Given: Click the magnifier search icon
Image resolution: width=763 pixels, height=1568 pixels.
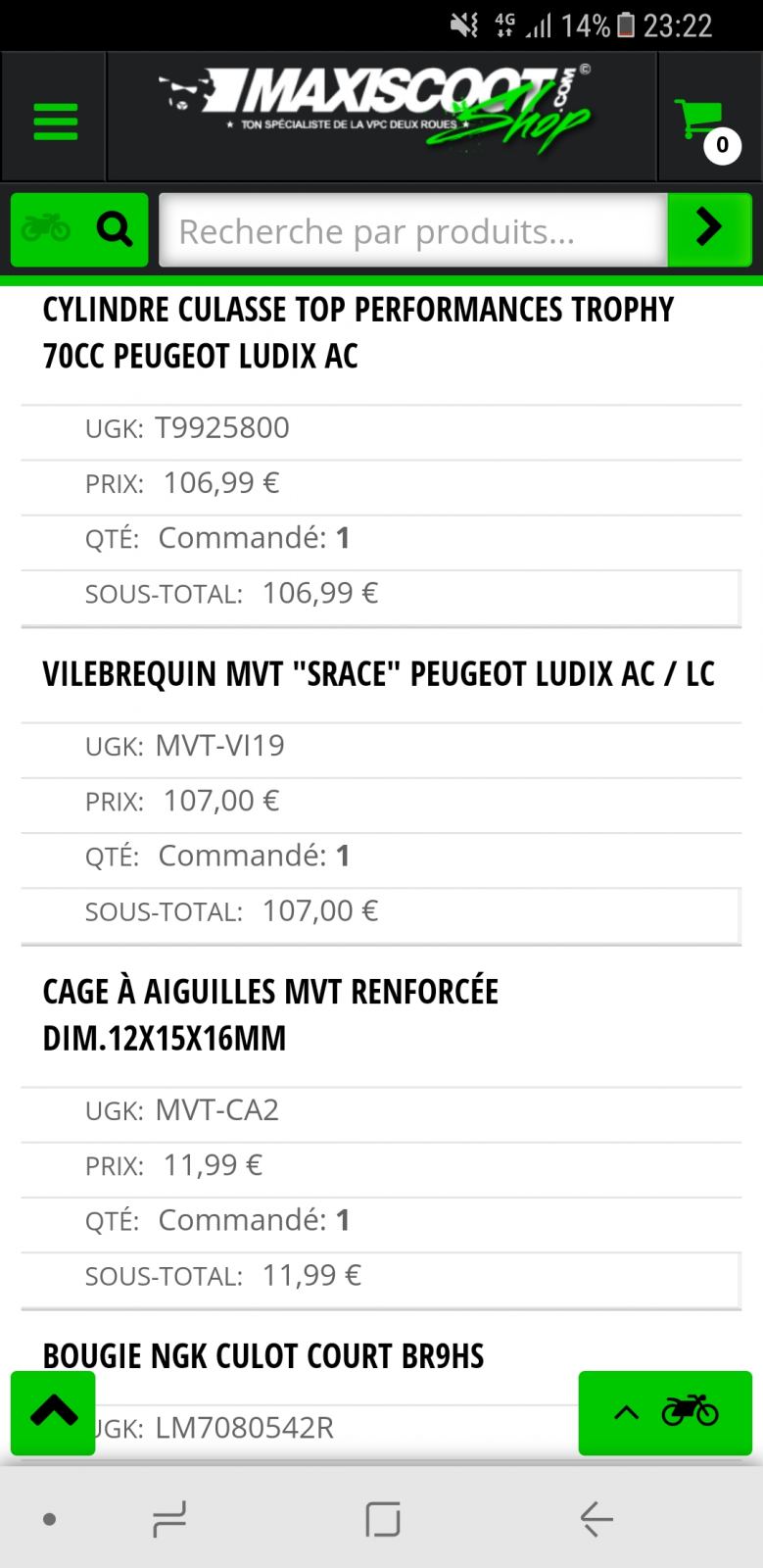Looking at the screenshot, I should tap(115, 229).
